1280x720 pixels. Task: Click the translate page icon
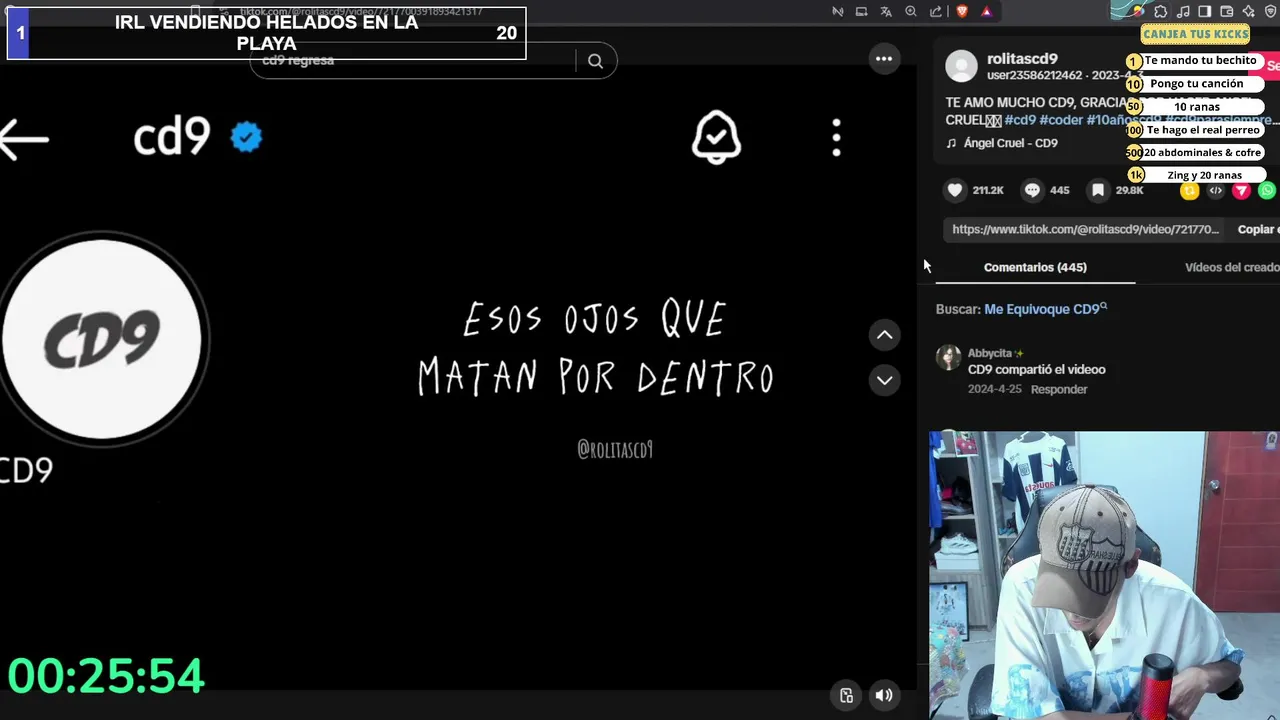[886, 11]
